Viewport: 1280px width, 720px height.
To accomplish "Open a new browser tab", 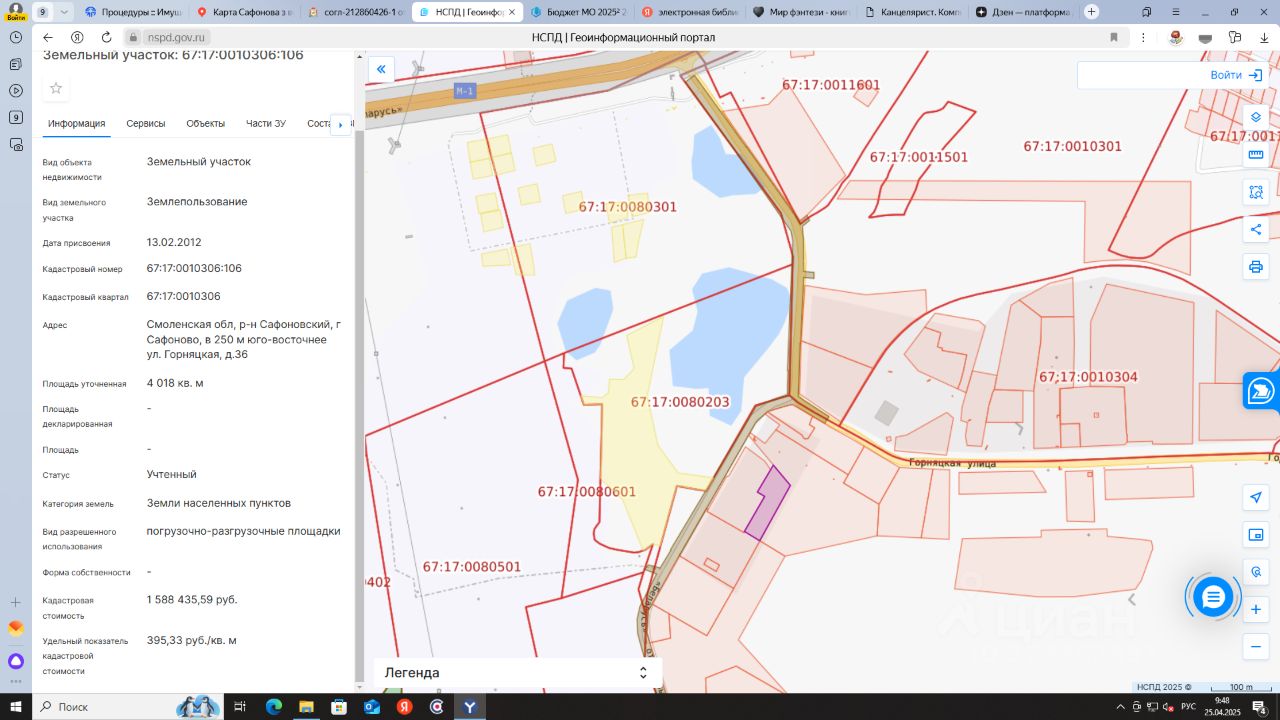I will 1091,12.
